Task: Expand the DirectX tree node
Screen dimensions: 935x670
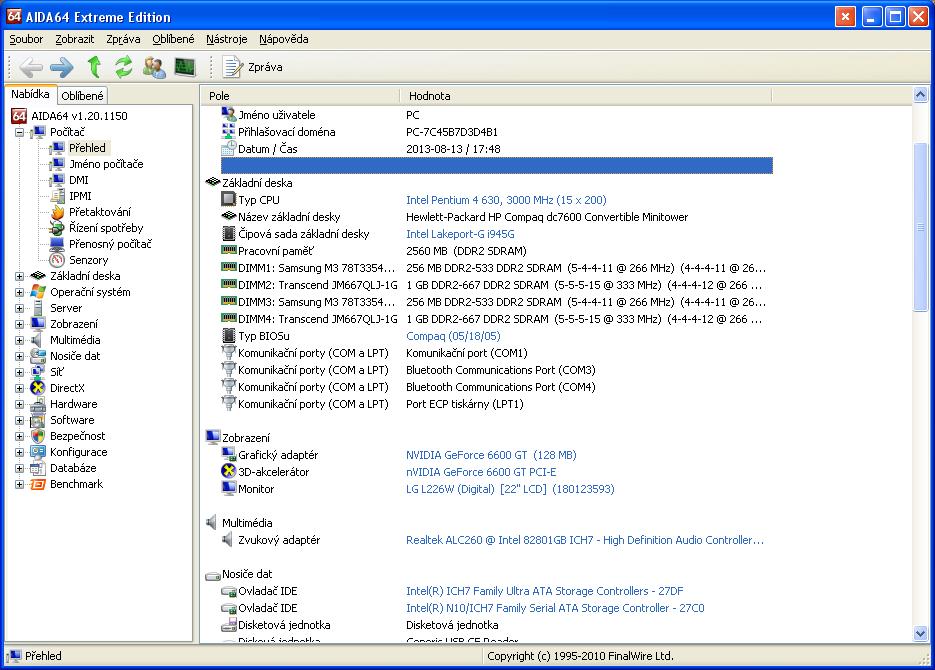Action: (20, 389)
